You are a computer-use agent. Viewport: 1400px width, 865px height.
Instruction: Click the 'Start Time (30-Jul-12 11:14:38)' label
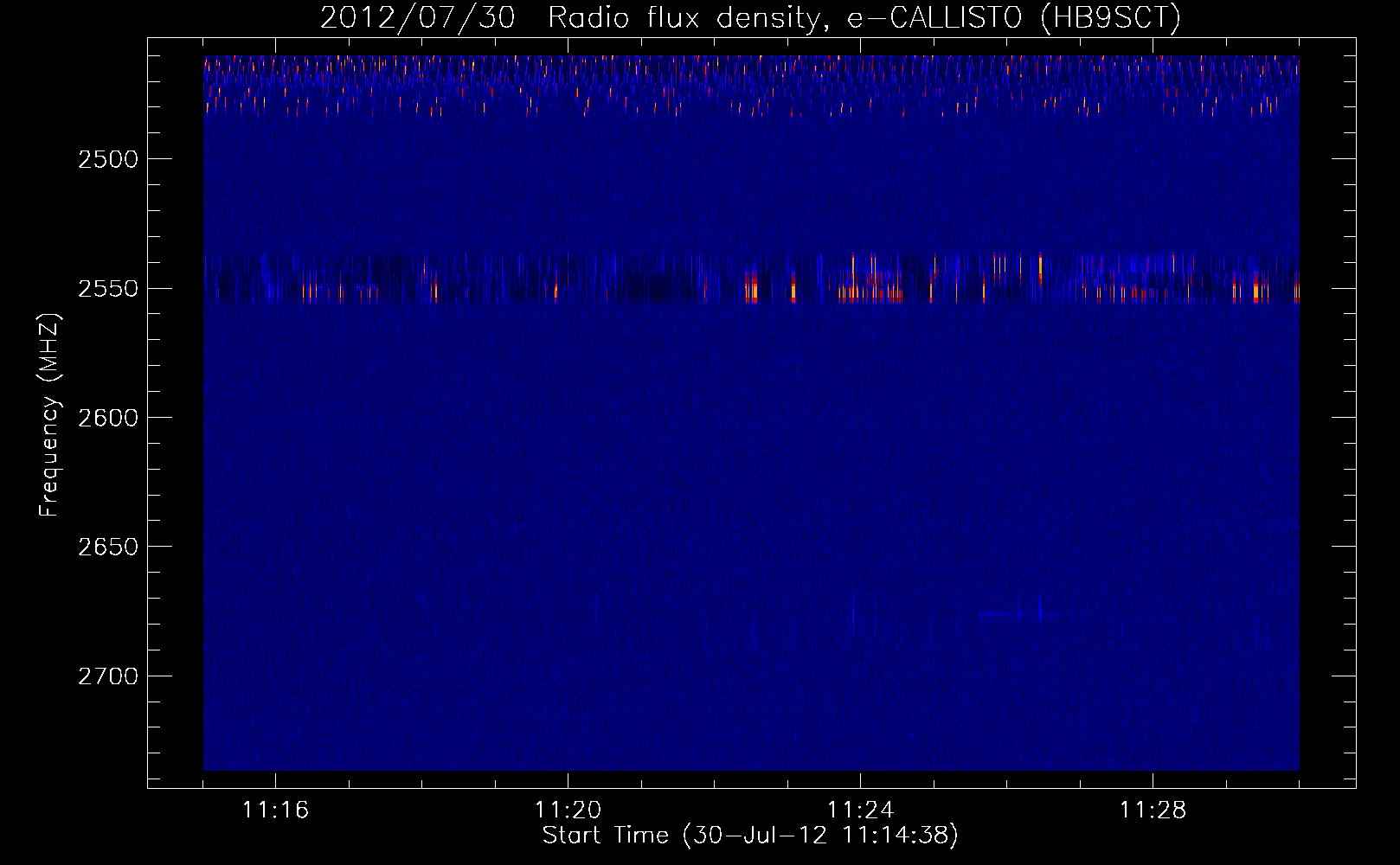[x=750, y=836]
